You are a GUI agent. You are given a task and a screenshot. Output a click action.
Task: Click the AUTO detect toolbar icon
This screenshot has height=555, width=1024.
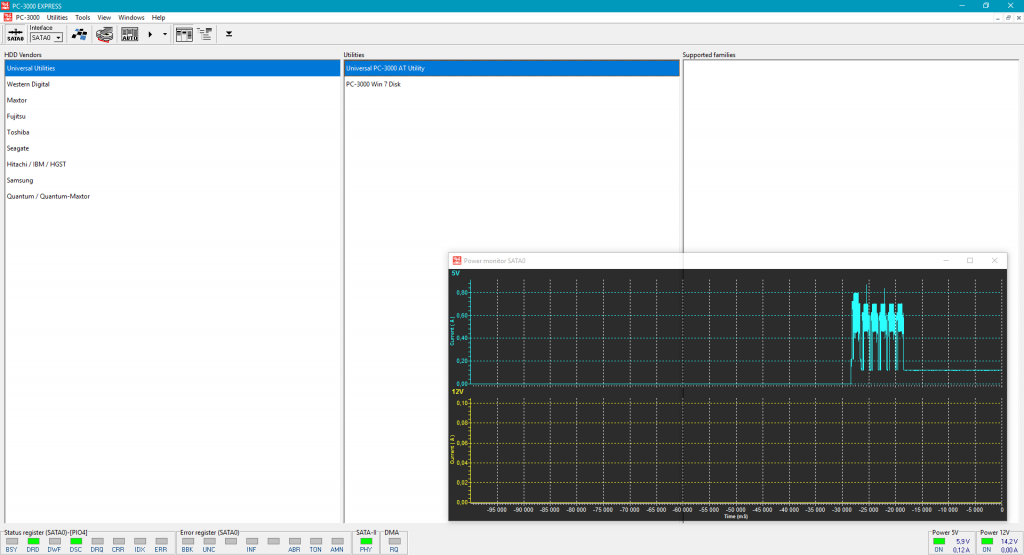tap(130, 34)
